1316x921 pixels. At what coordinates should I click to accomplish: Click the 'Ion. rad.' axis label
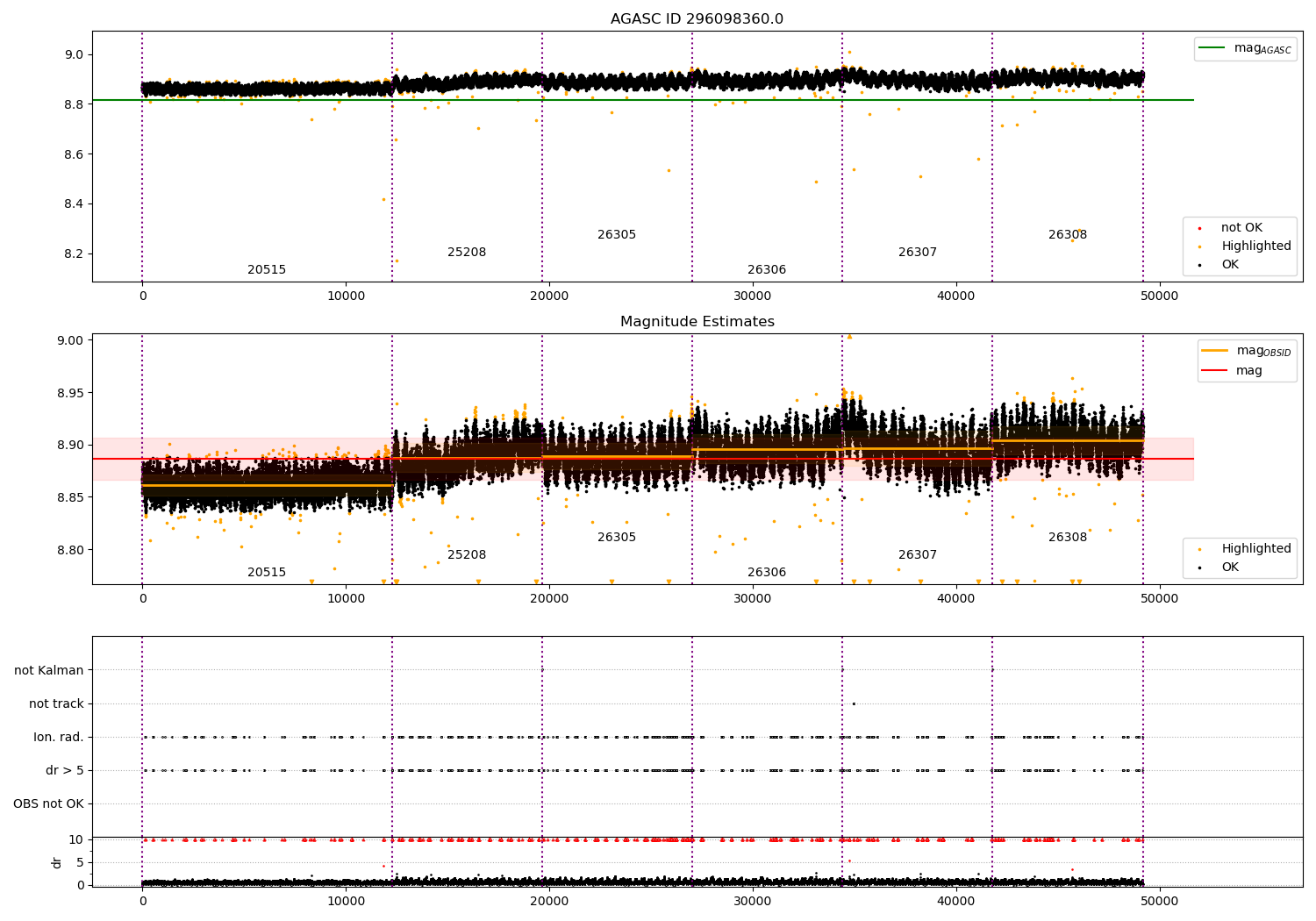pyautogui.click(x=59, y=738)
